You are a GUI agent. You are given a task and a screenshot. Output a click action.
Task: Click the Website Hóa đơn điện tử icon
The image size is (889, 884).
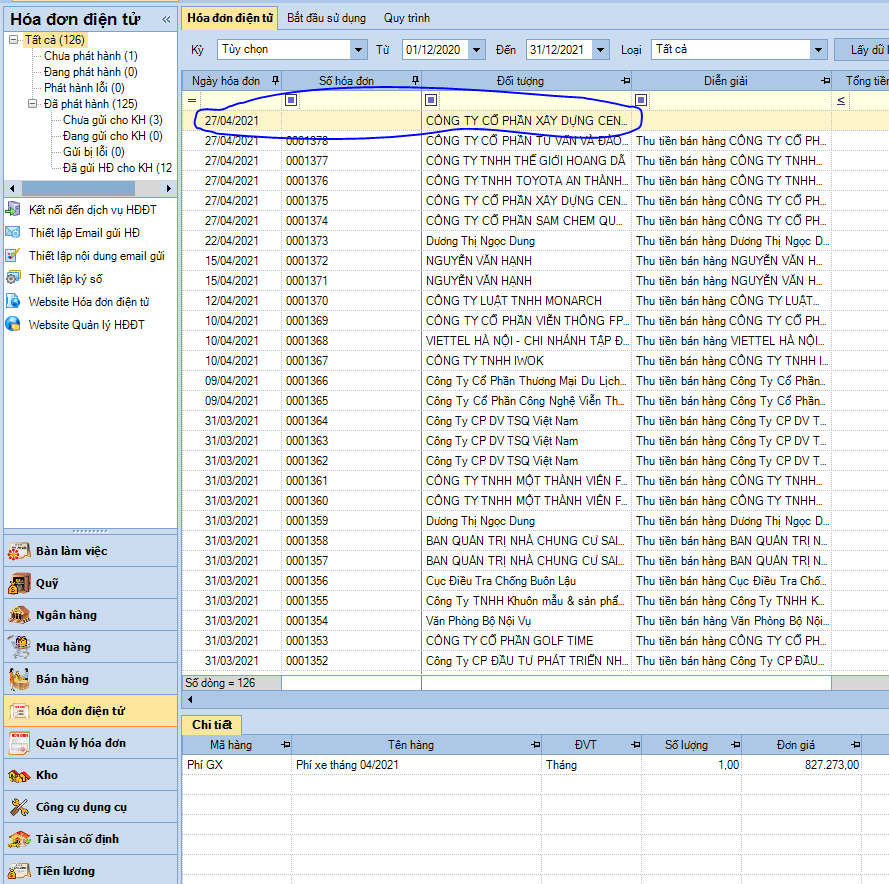(12, 302)
